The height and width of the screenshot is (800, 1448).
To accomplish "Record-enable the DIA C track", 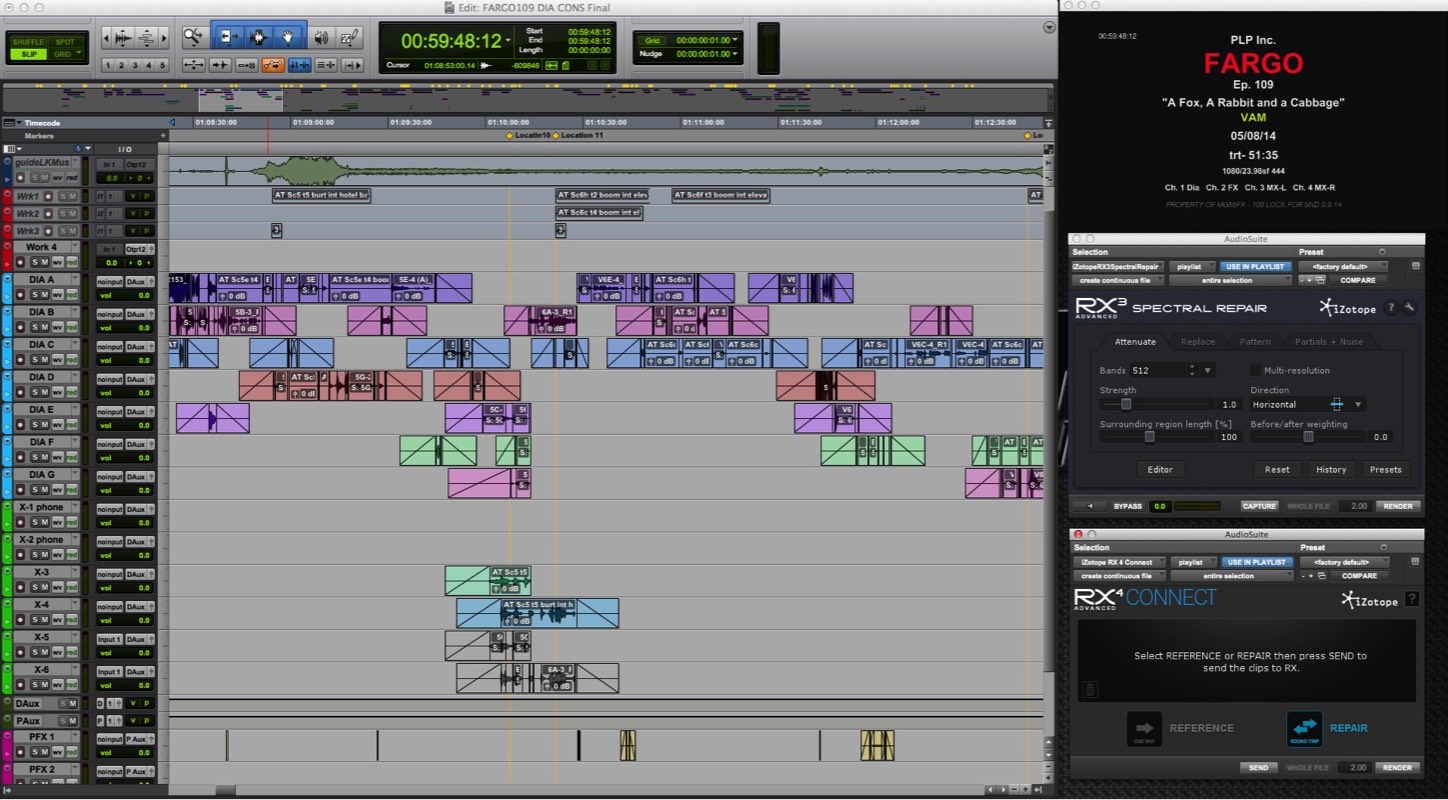I will click(20, 360).
